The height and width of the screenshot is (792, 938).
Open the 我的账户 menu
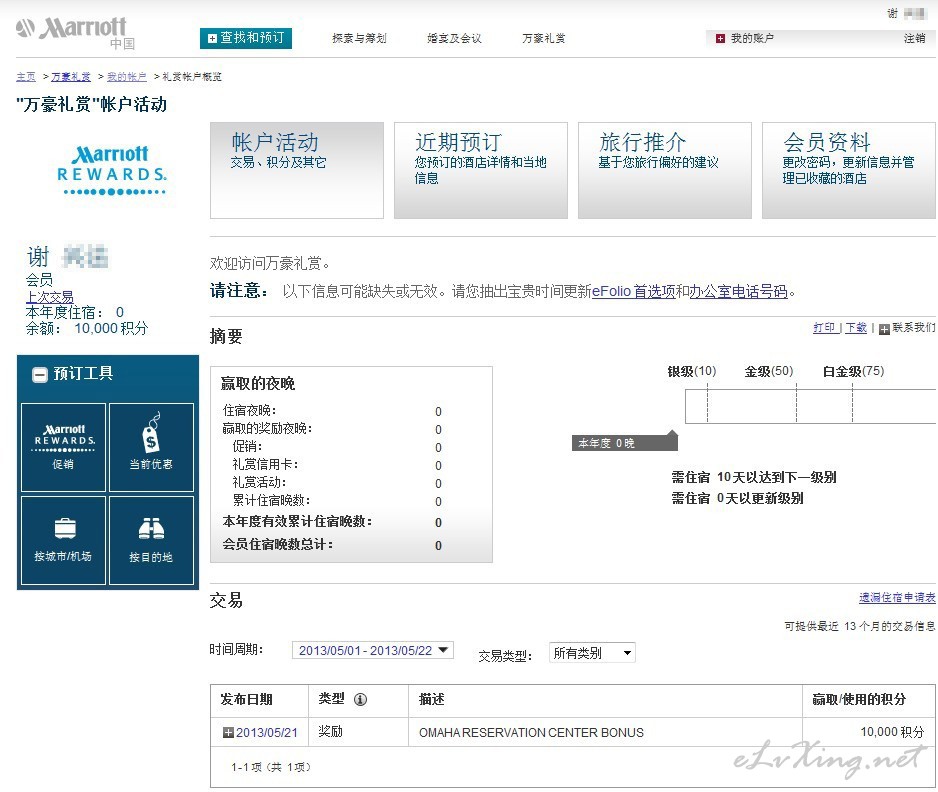(x=753, y=38)
